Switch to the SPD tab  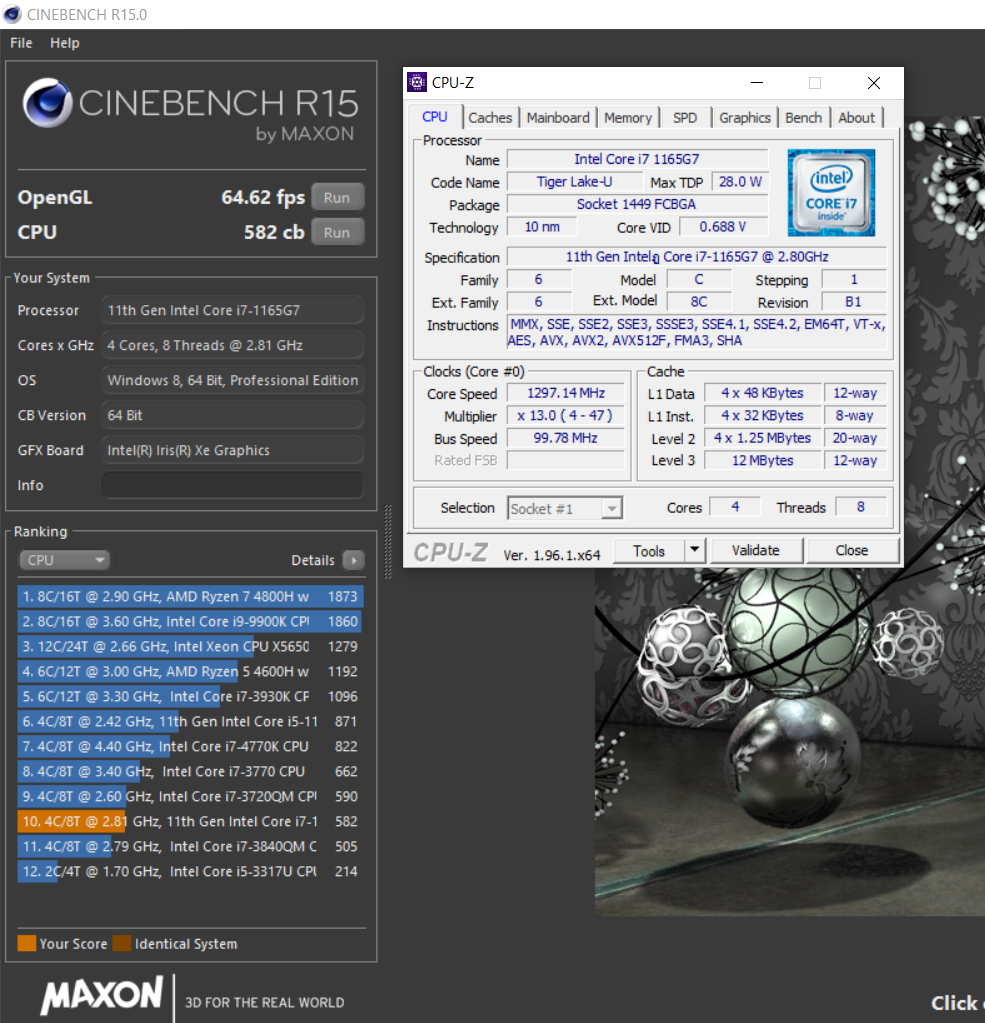685,117
